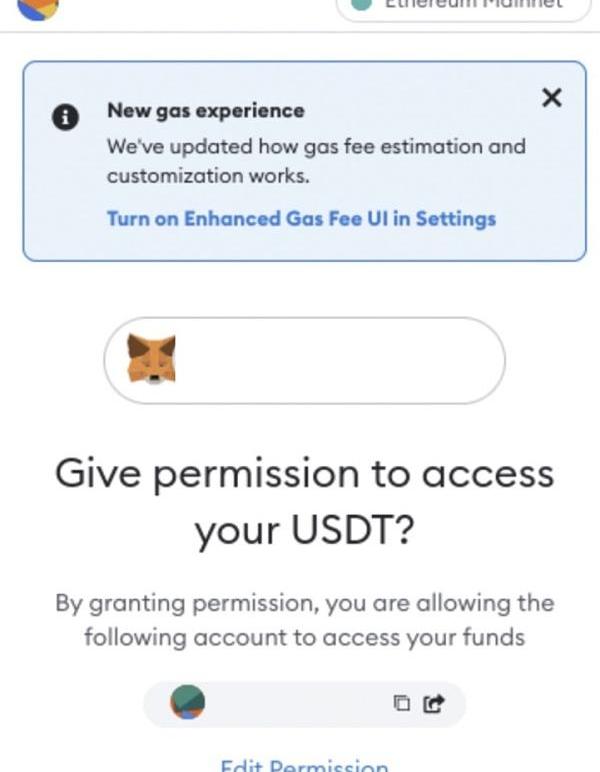The image size is (600, 772).
Task: Open address in block explorer via arrow icon
Action: click(x=434, y=703)
